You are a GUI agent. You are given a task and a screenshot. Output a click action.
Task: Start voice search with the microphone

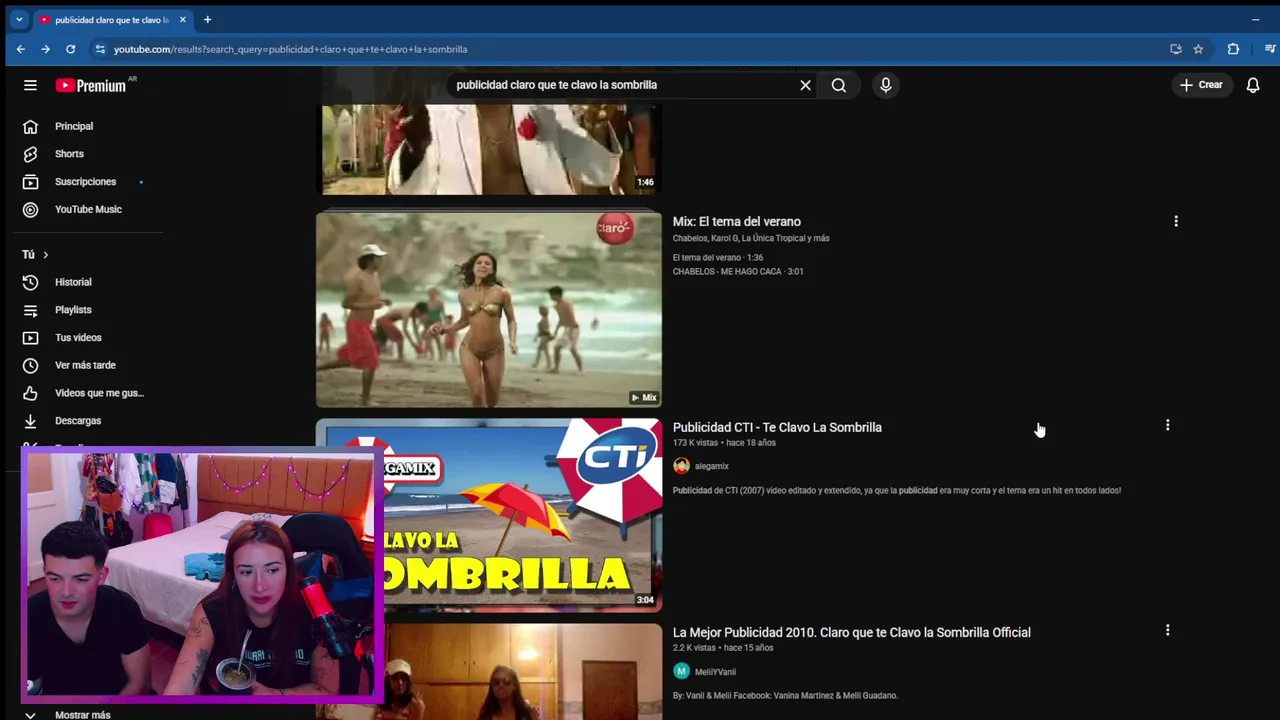[885, 85]
